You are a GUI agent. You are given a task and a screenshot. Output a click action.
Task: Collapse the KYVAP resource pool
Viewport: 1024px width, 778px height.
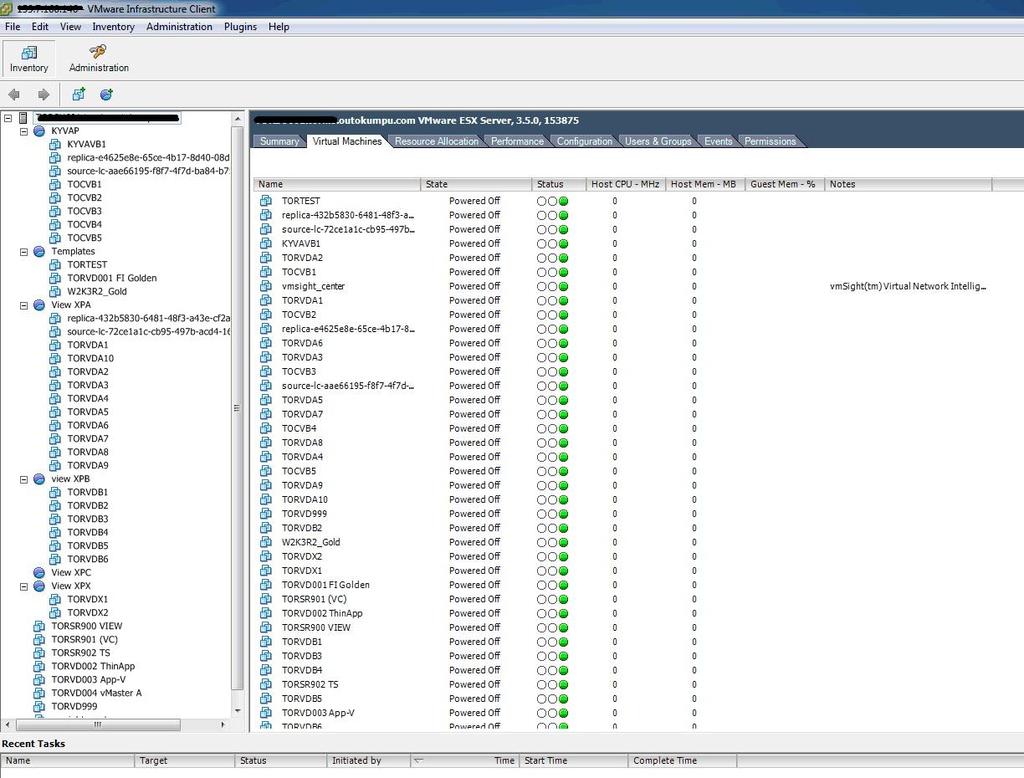[24, 131]
